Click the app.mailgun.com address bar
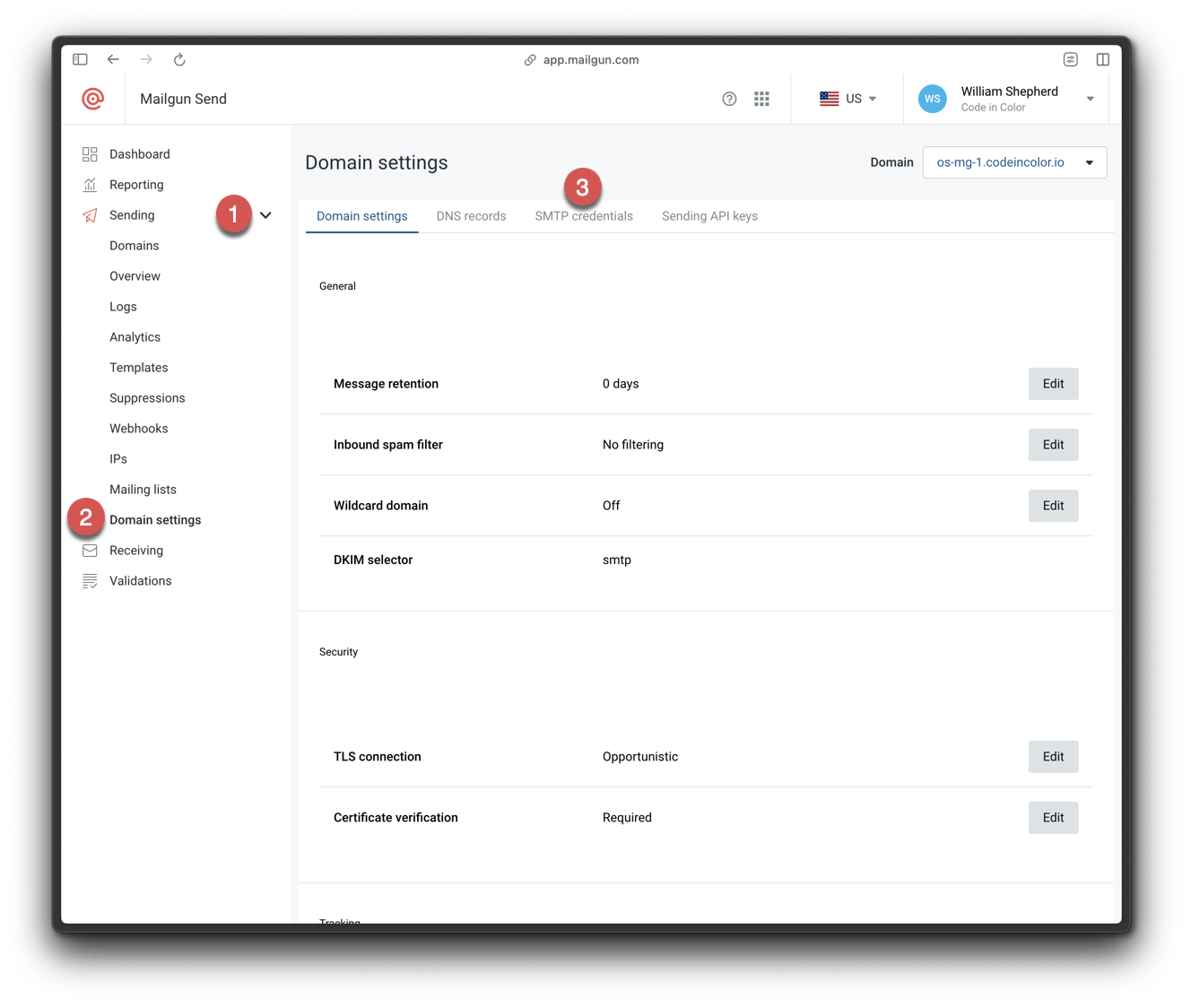Image resolution: width=1191 pixels, height=1008 pixels. pos(591,60)
